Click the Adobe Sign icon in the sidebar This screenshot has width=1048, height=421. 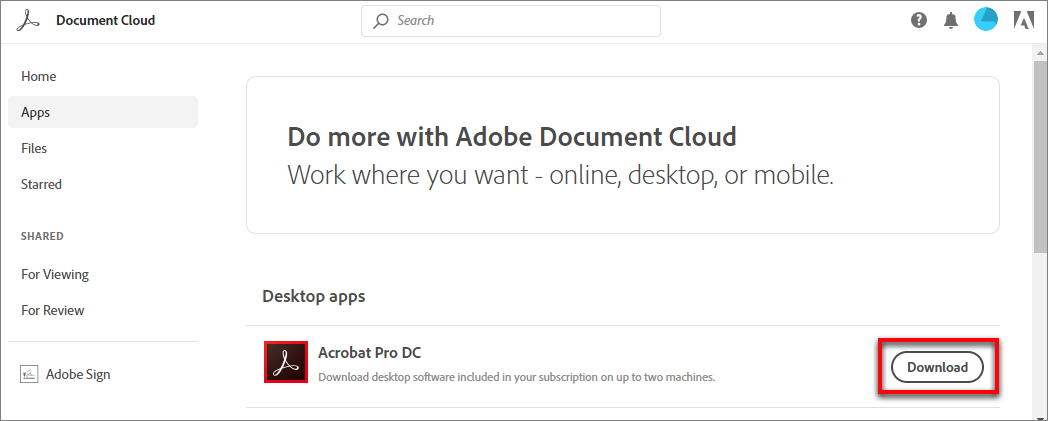[x=29, y=374]
